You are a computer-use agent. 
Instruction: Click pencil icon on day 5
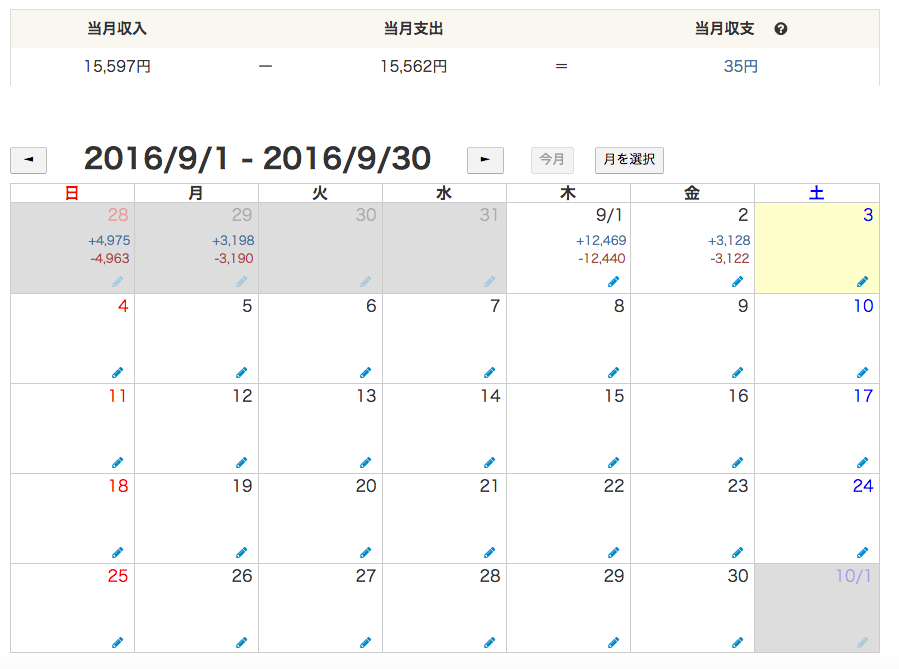241,373
